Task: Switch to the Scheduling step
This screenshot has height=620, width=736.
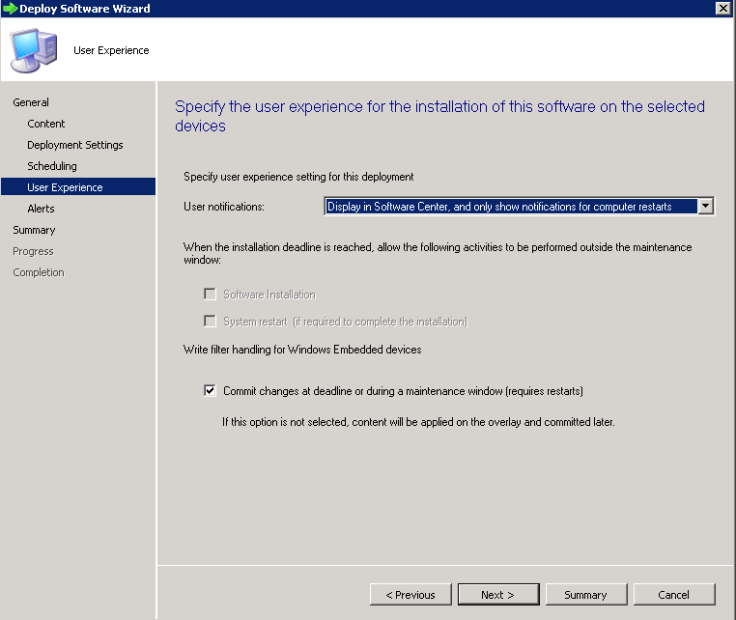Action: coord(52,166)
